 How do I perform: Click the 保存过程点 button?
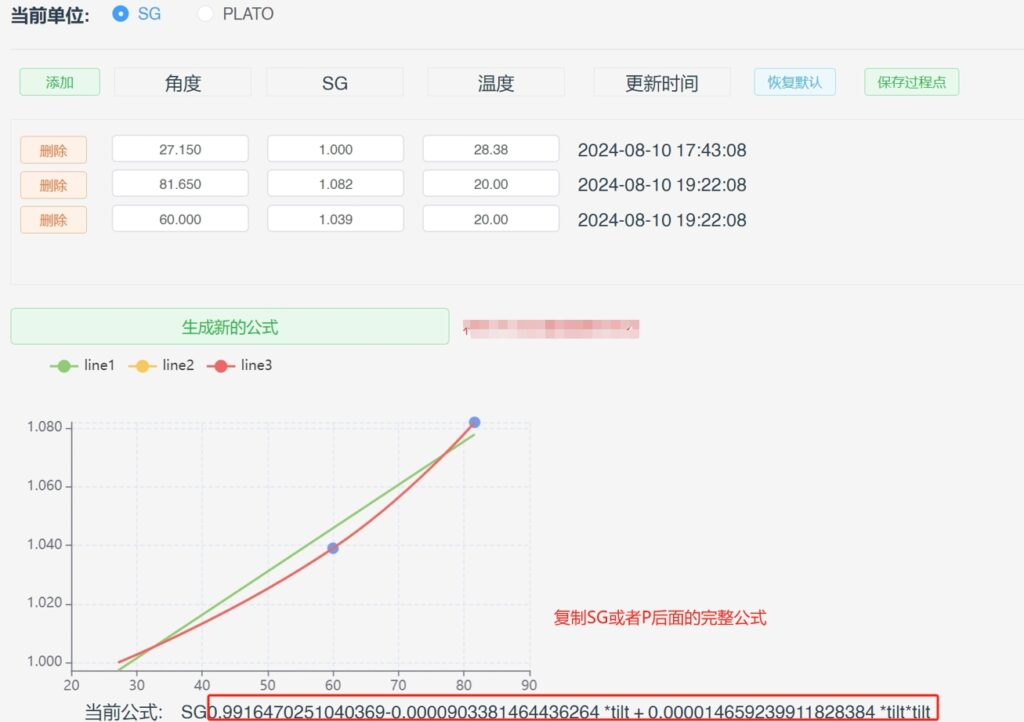[x=911, y=82]
